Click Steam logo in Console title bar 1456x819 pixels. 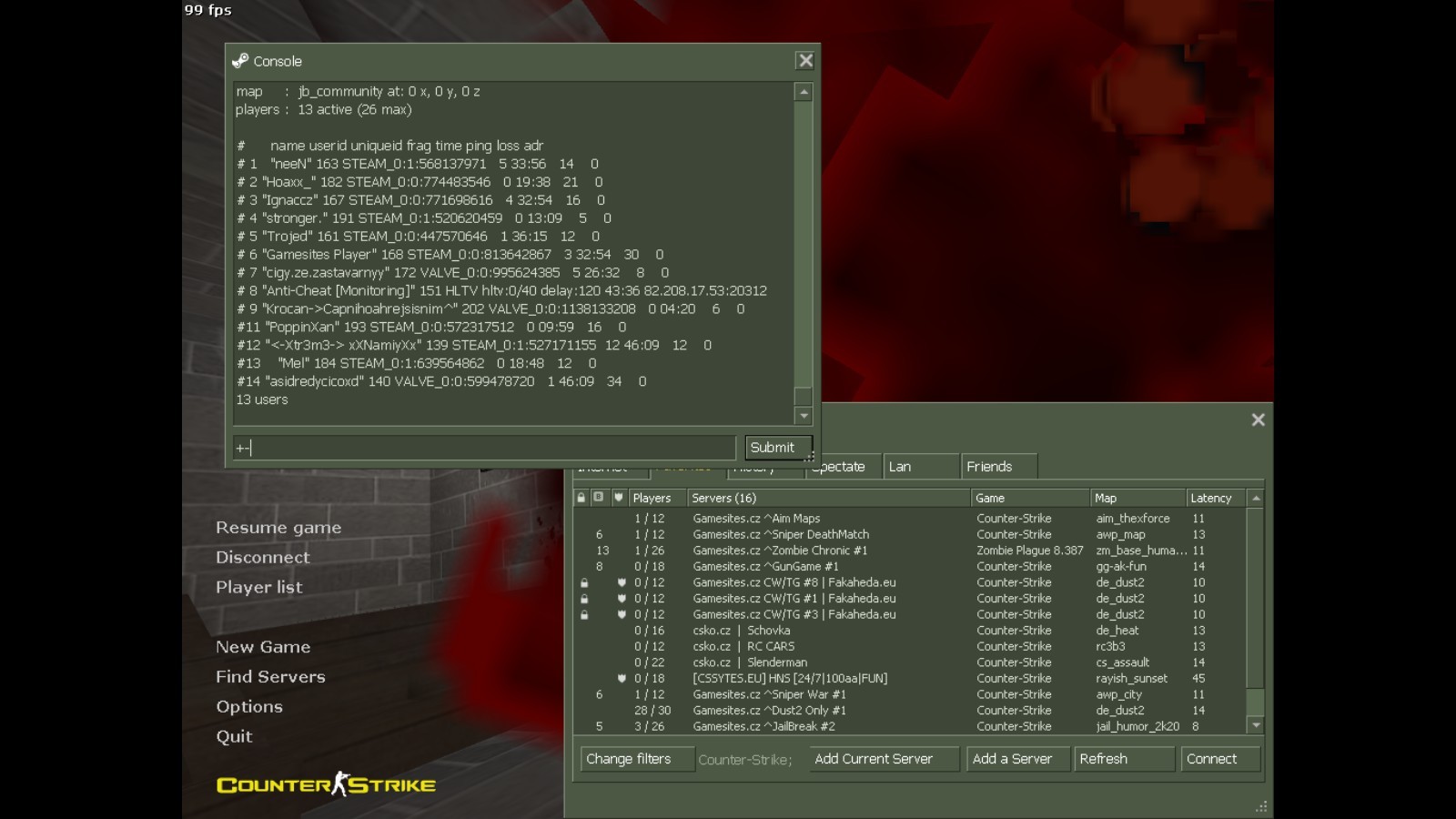pos(240,61)
